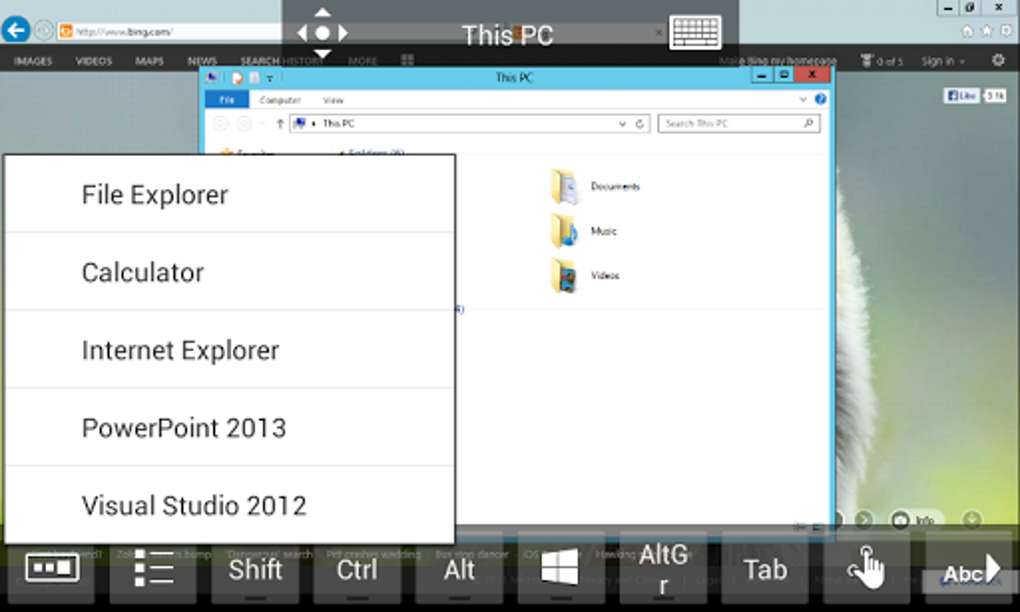Click Bing previous image arrow
This screenshot has height=612, width=1020.
[x=839, y=519]
